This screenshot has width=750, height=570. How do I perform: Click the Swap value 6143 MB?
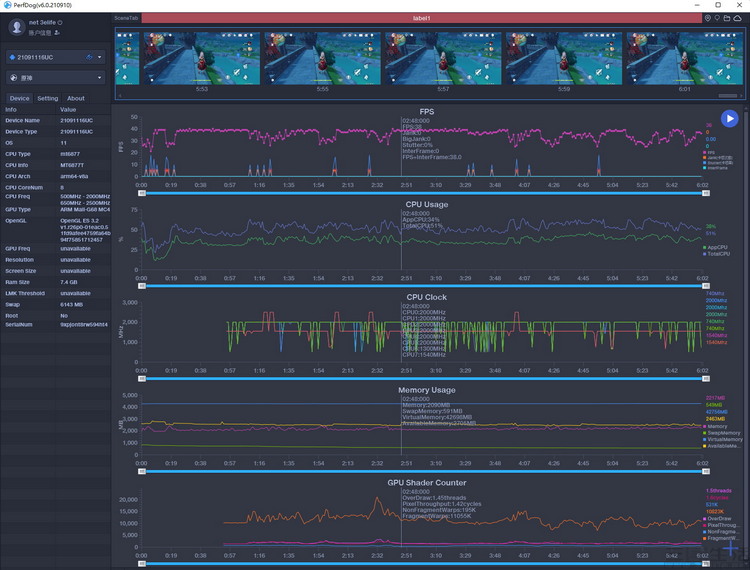click(72, 305)
